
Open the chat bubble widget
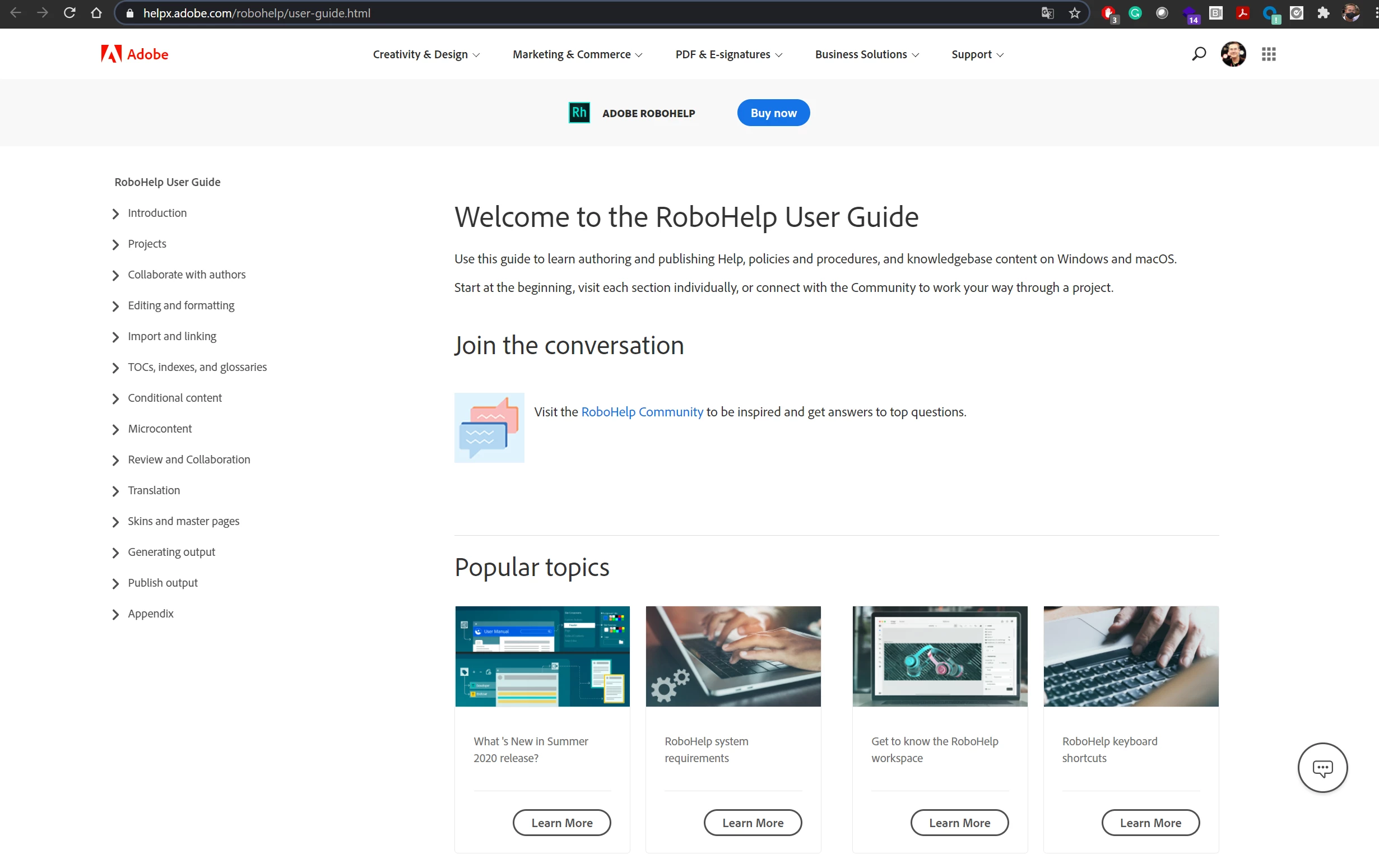(x=1322, y=767)
